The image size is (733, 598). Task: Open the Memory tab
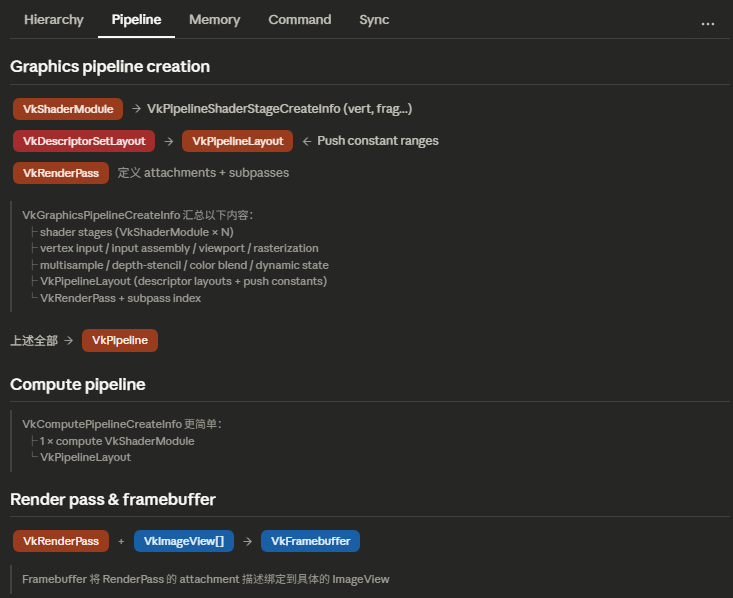click(x=214, y=20)
